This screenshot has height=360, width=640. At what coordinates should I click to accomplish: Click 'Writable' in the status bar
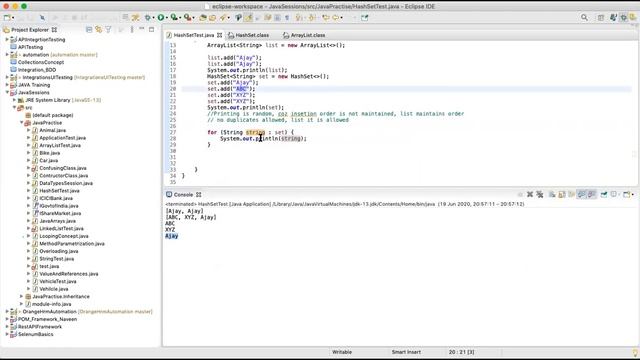pos(342,352)
